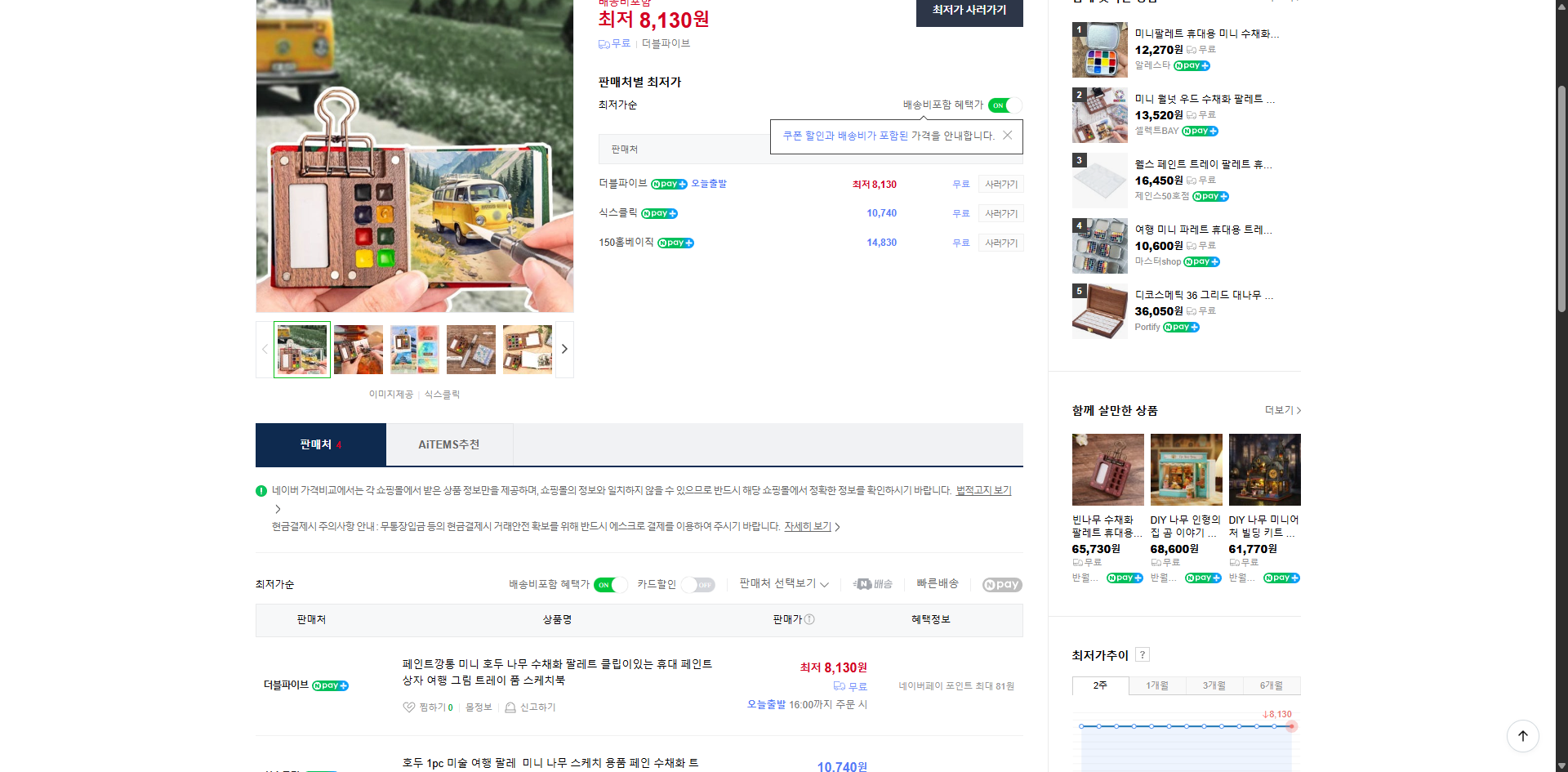Click the 최저가 사러가기 button
Viewport: 1568px width, 772px height.
pyautogui.click(x=969, y=13)
